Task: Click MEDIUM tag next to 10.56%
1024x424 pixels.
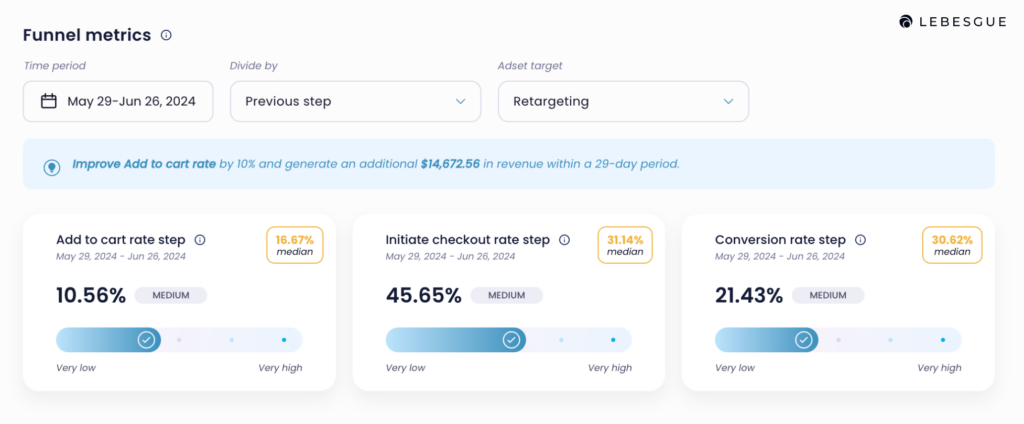Action: (x=170, y=295)
